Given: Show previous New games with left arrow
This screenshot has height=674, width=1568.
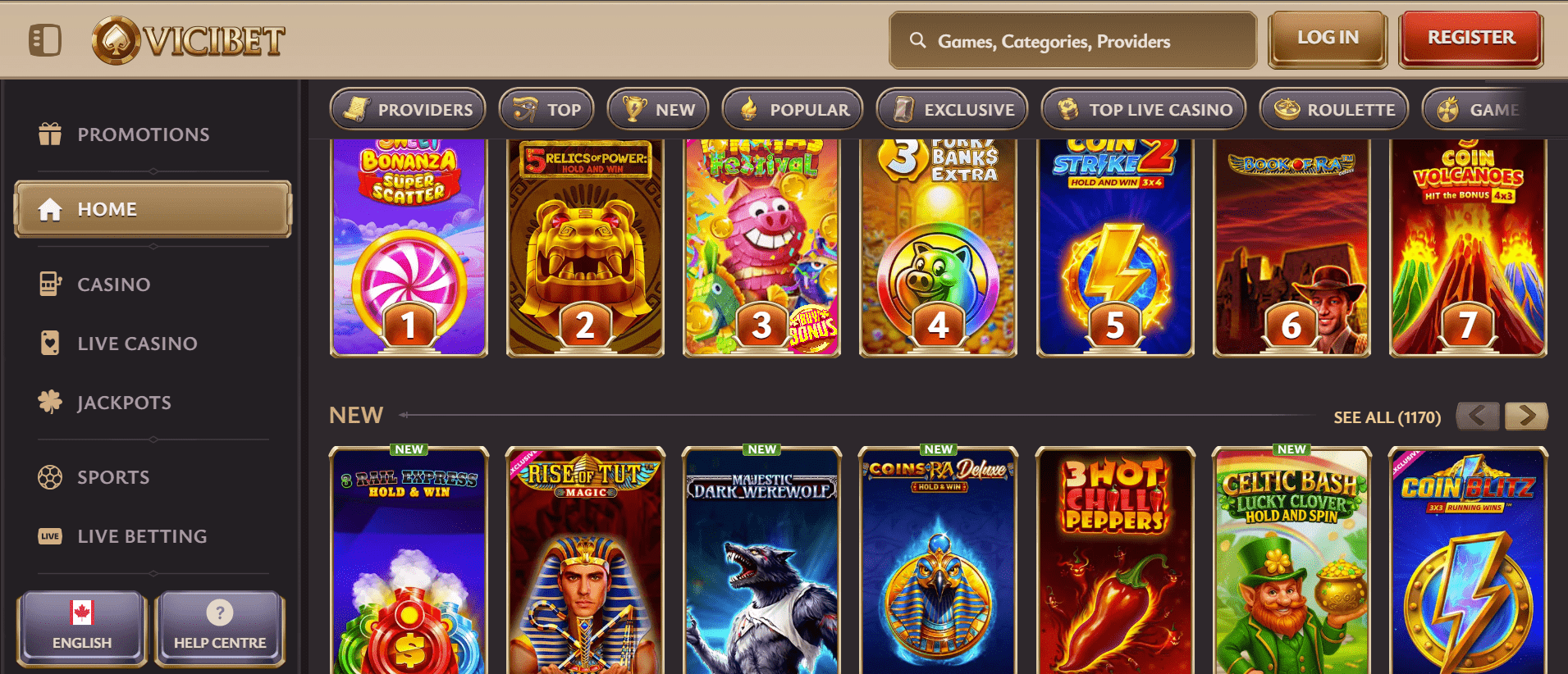Looking at the screenshot, I should pos(1478,416).
